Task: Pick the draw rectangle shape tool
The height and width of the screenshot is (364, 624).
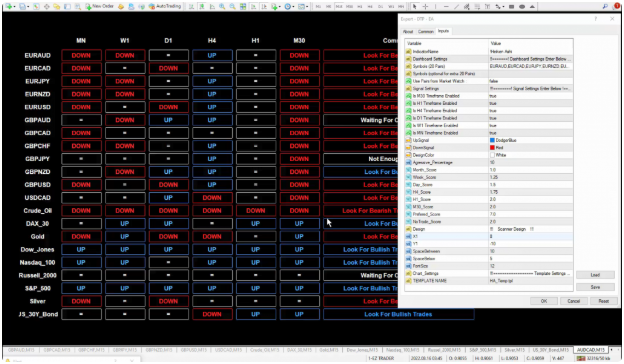Action: [511, 6]
